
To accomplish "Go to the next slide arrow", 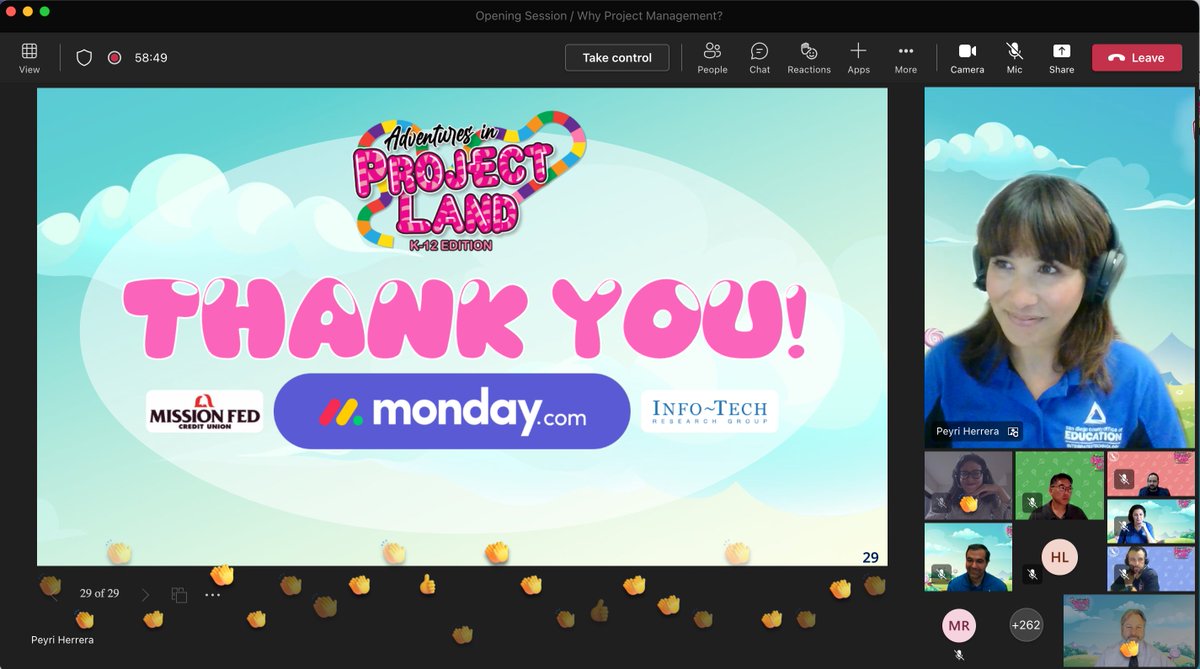I will tap(145, 594).
